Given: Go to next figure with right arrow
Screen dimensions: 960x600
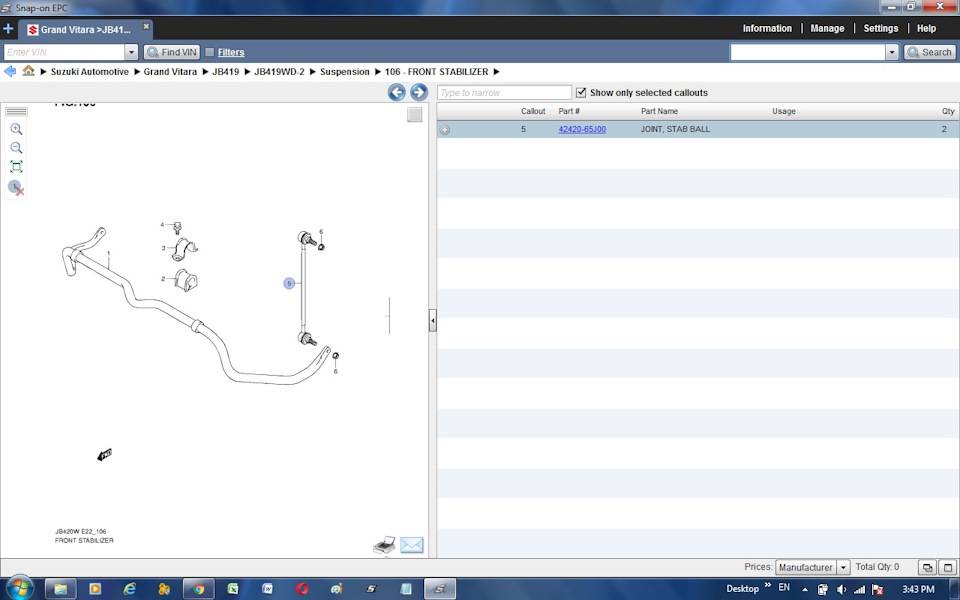Looking at the screenshot, I should pyautogui.click(x=419, y=92).
